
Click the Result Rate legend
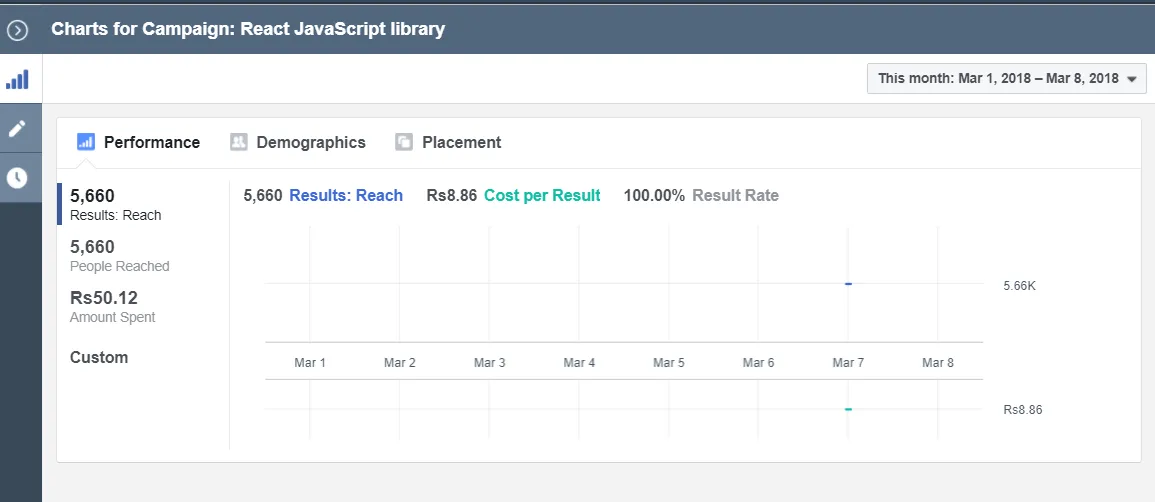(x=735, y=196)
